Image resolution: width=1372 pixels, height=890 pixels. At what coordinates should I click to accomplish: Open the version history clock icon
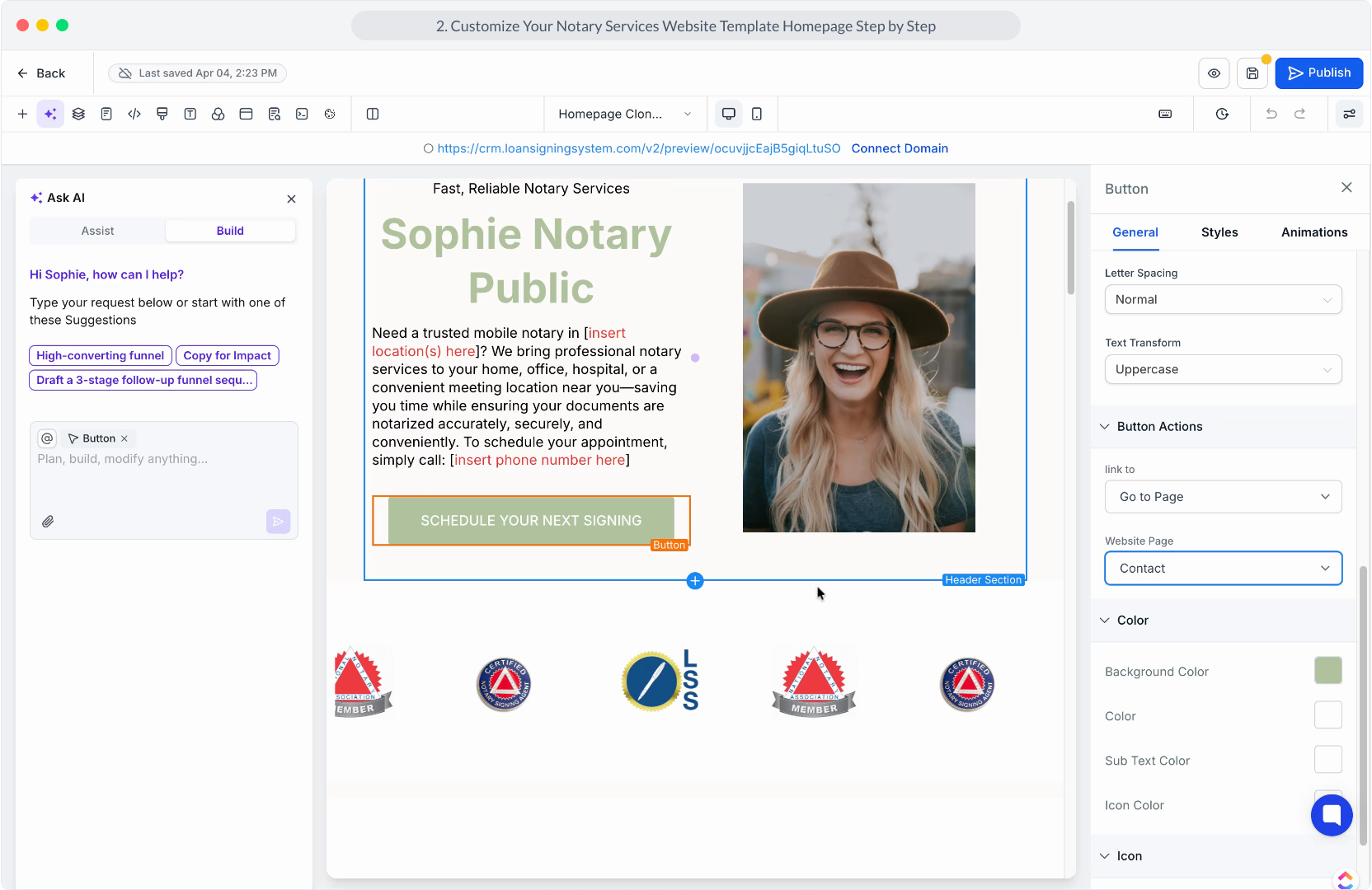tap(1222, 114)
